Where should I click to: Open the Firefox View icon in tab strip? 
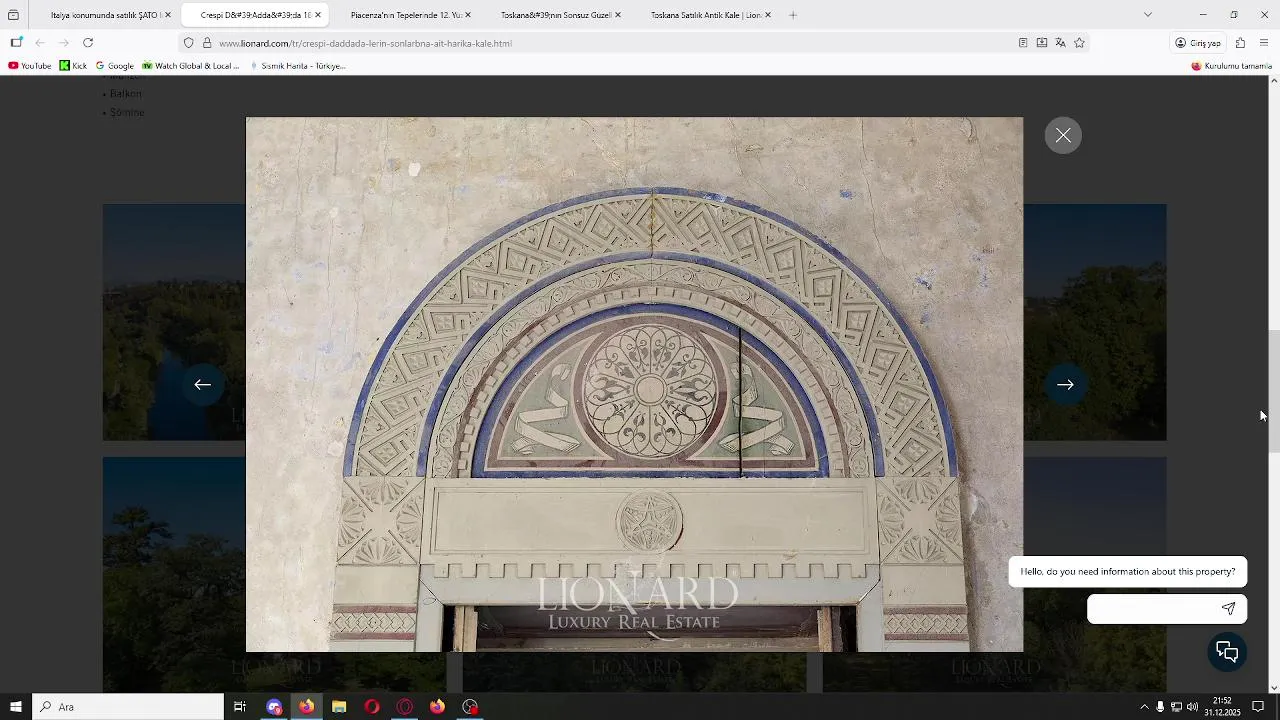click(x=13, y=15)
